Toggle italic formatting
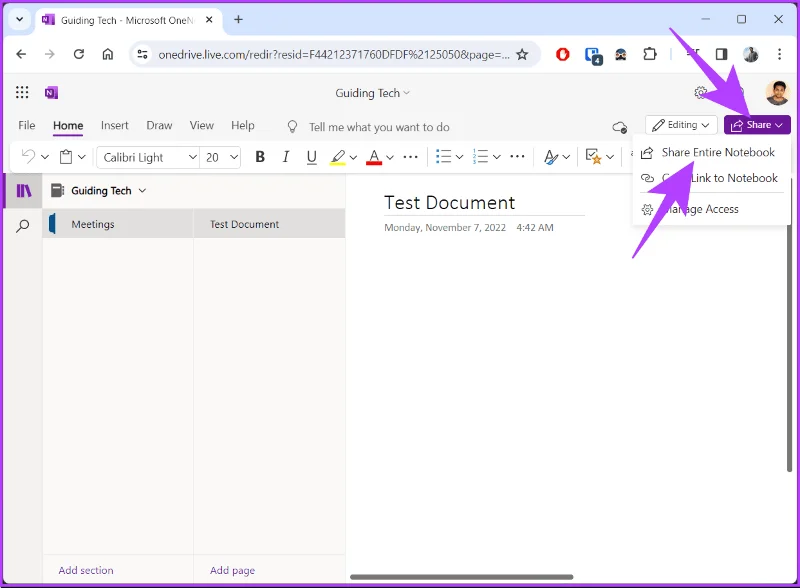Screen dimensions: 800x588 286,157
